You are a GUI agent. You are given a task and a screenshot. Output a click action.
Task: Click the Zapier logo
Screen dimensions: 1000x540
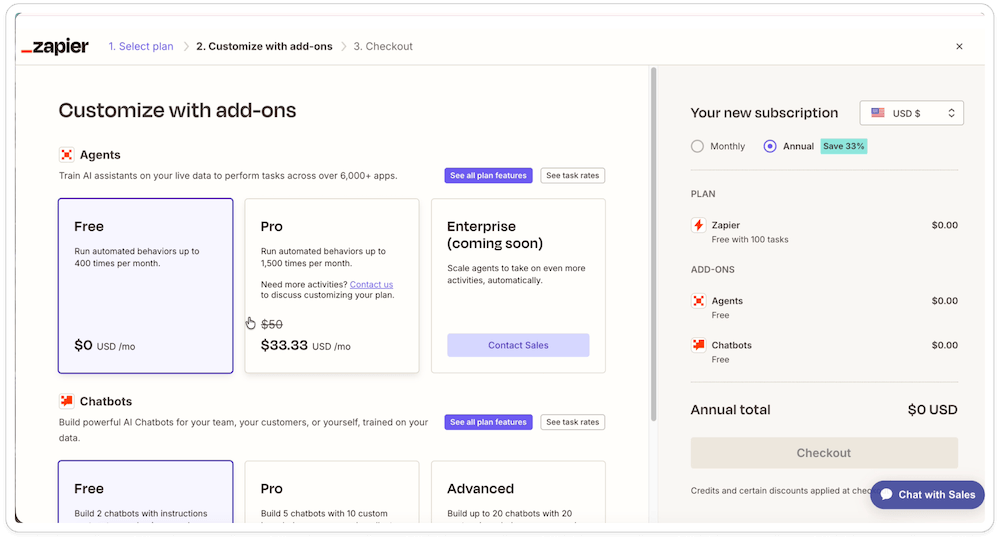pos(55,47)
